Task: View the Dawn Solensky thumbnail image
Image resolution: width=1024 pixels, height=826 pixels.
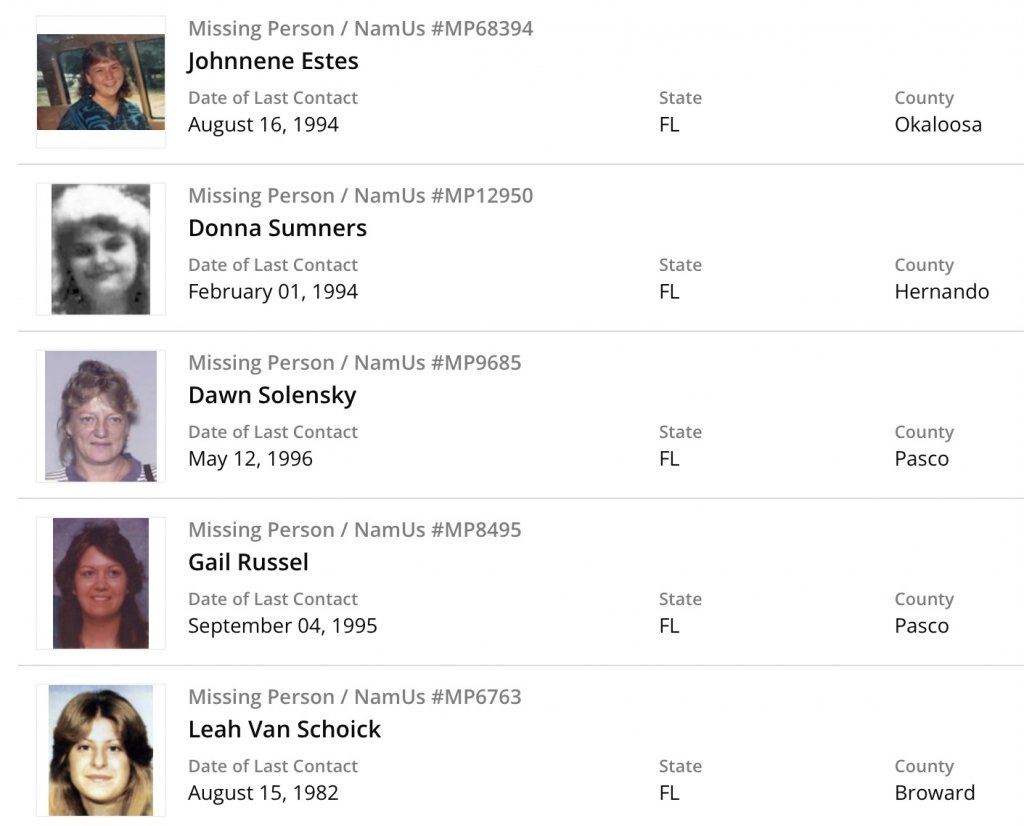Action: 100,416
